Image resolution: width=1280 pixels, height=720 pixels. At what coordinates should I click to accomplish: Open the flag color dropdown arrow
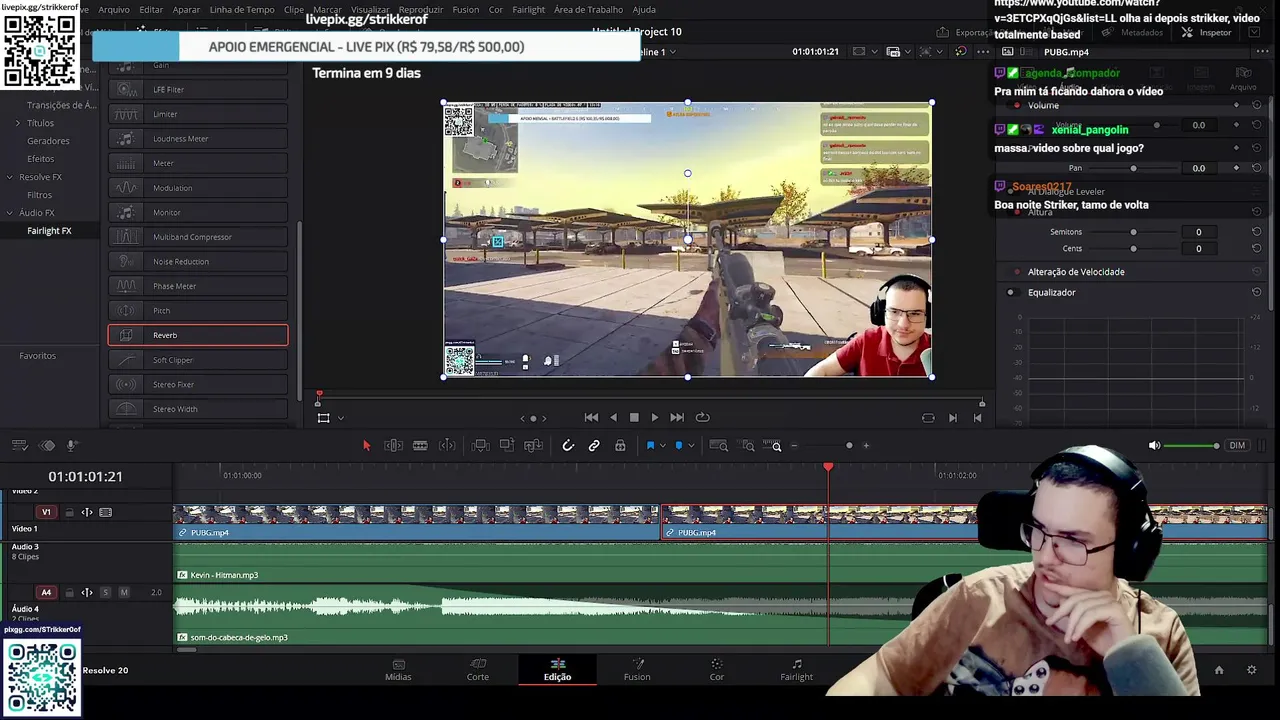(x=662, y=446)
